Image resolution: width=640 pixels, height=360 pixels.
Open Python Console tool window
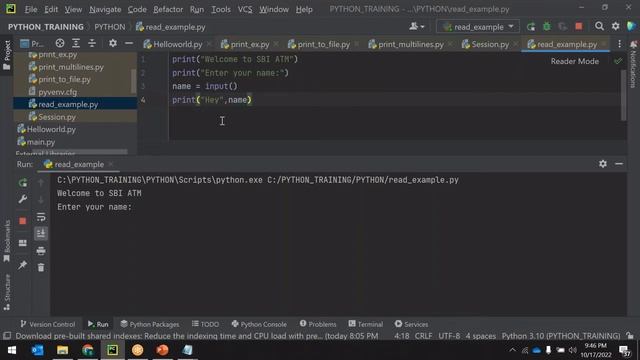click(259, 324)
